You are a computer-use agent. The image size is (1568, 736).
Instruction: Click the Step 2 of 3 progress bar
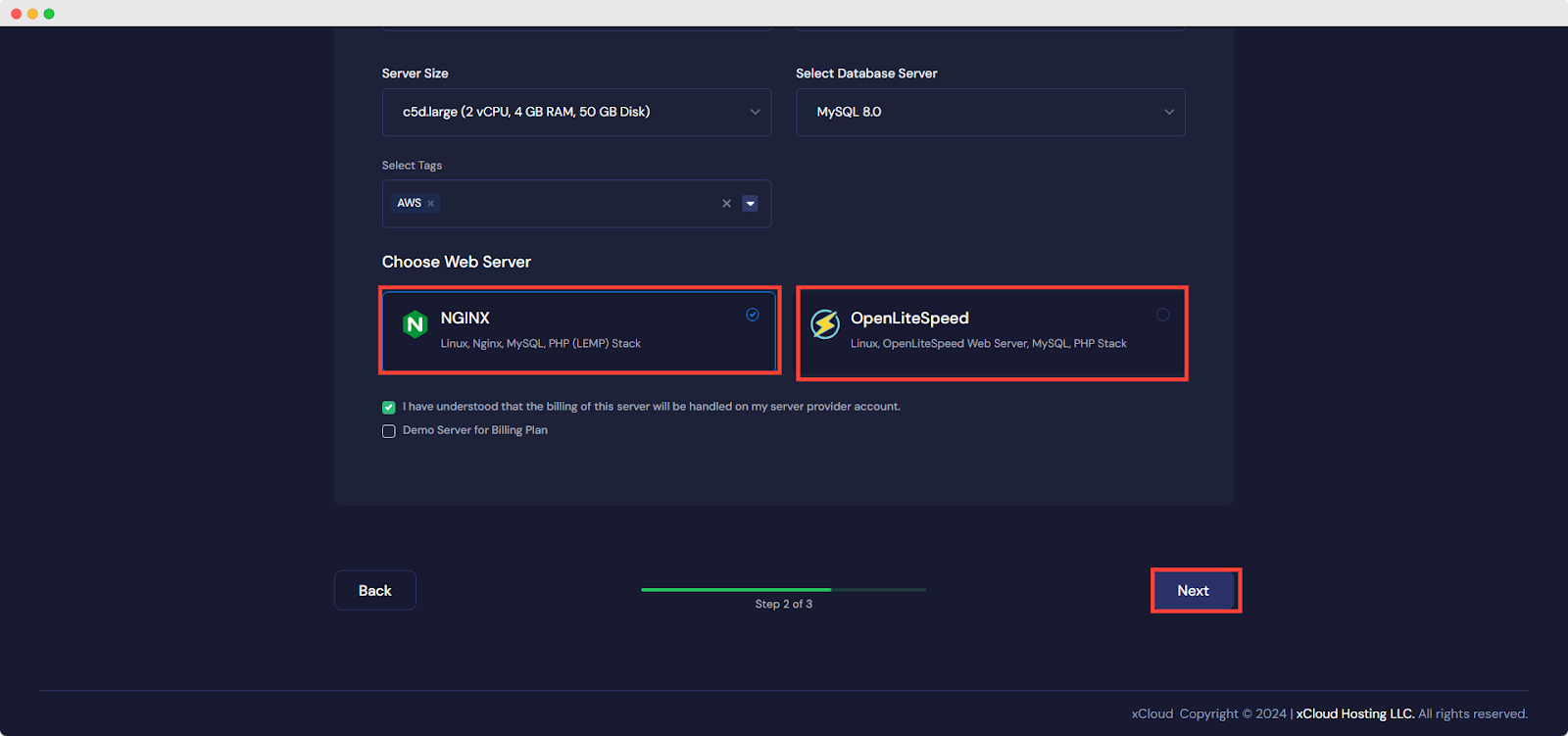click(783, 590)
